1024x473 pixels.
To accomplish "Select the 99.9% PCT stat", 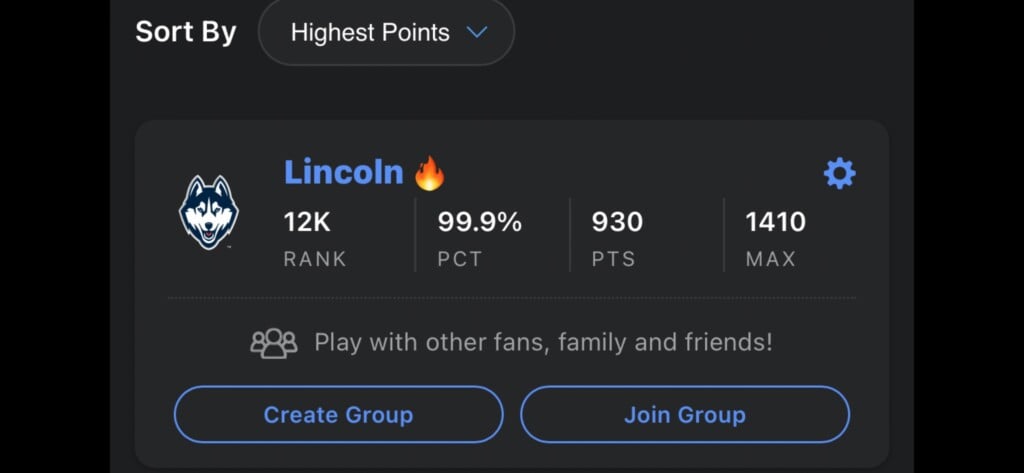I will click(x=480, y=223).
